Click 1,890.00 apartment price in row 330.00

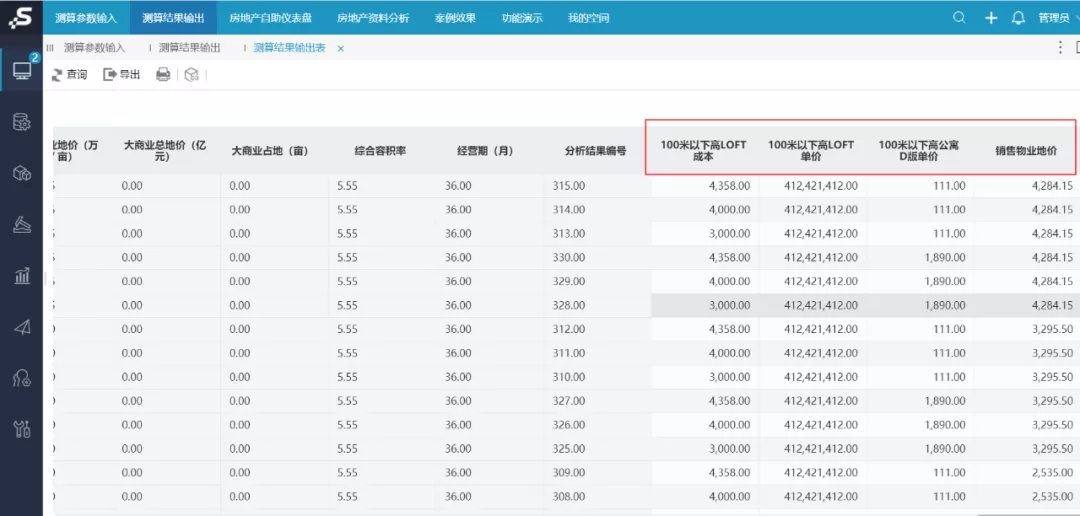(920, 257)
